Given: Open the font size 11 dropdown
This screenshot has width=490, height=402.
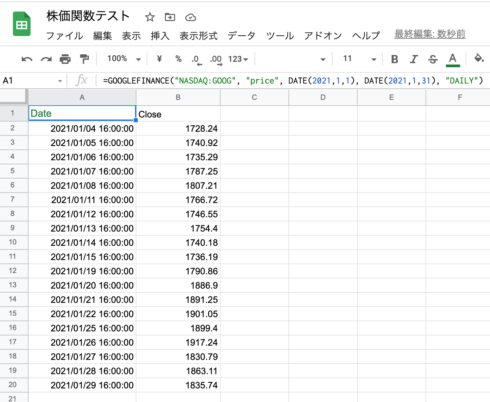Looking at the screenshot, I should [x=359, y=59].
